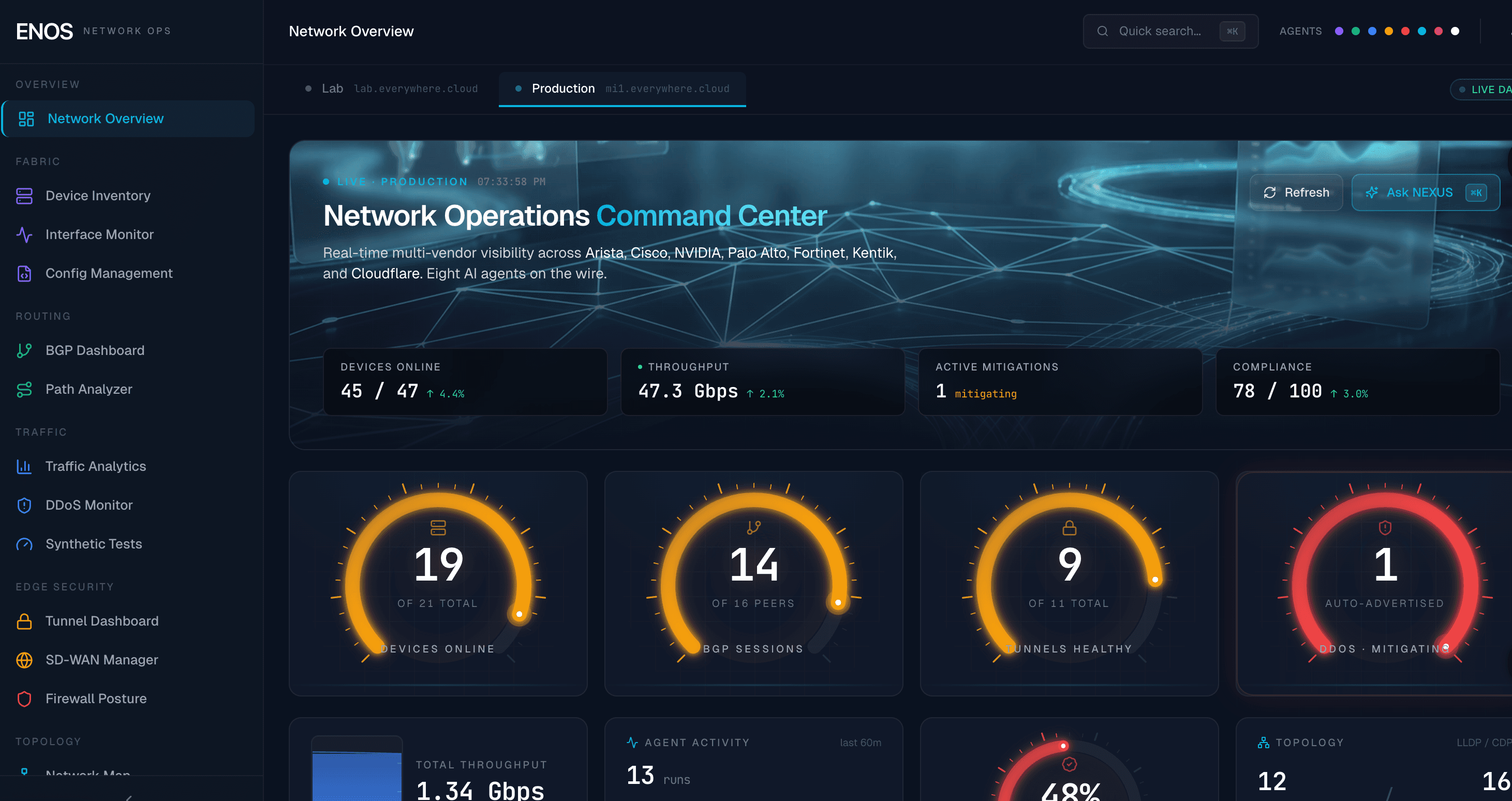This screenshot has height=801, width=1512.
Task: Click the first green agent status dot
Action: pos(1355,31)
